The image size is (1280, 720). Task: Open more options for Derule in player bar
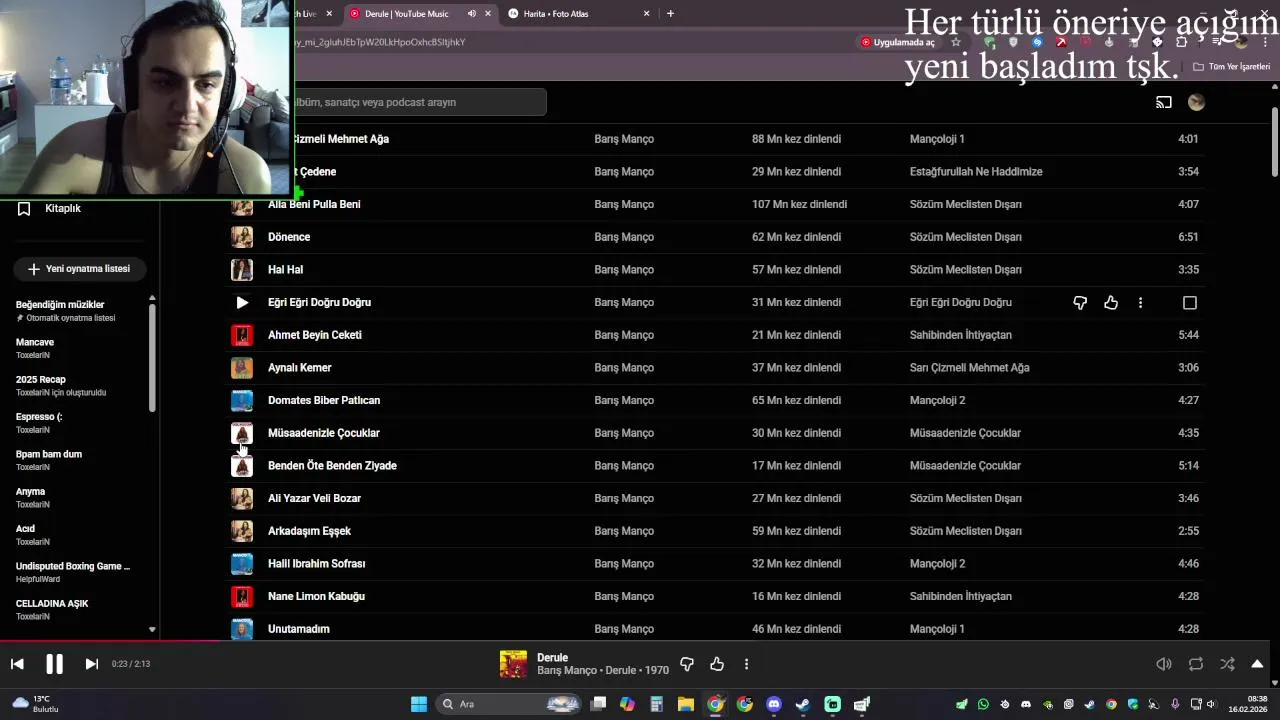click(x=746, y=664)
